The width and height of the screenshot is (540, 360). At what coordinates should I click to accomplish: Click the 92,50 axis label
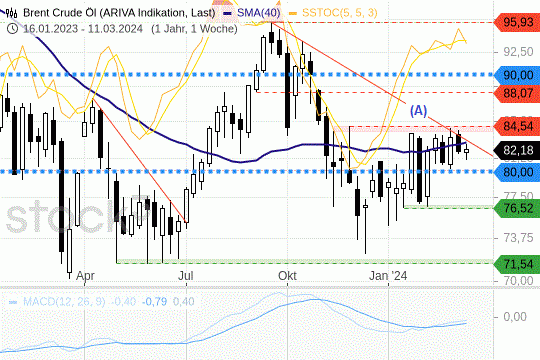click(x=518, y=52)
